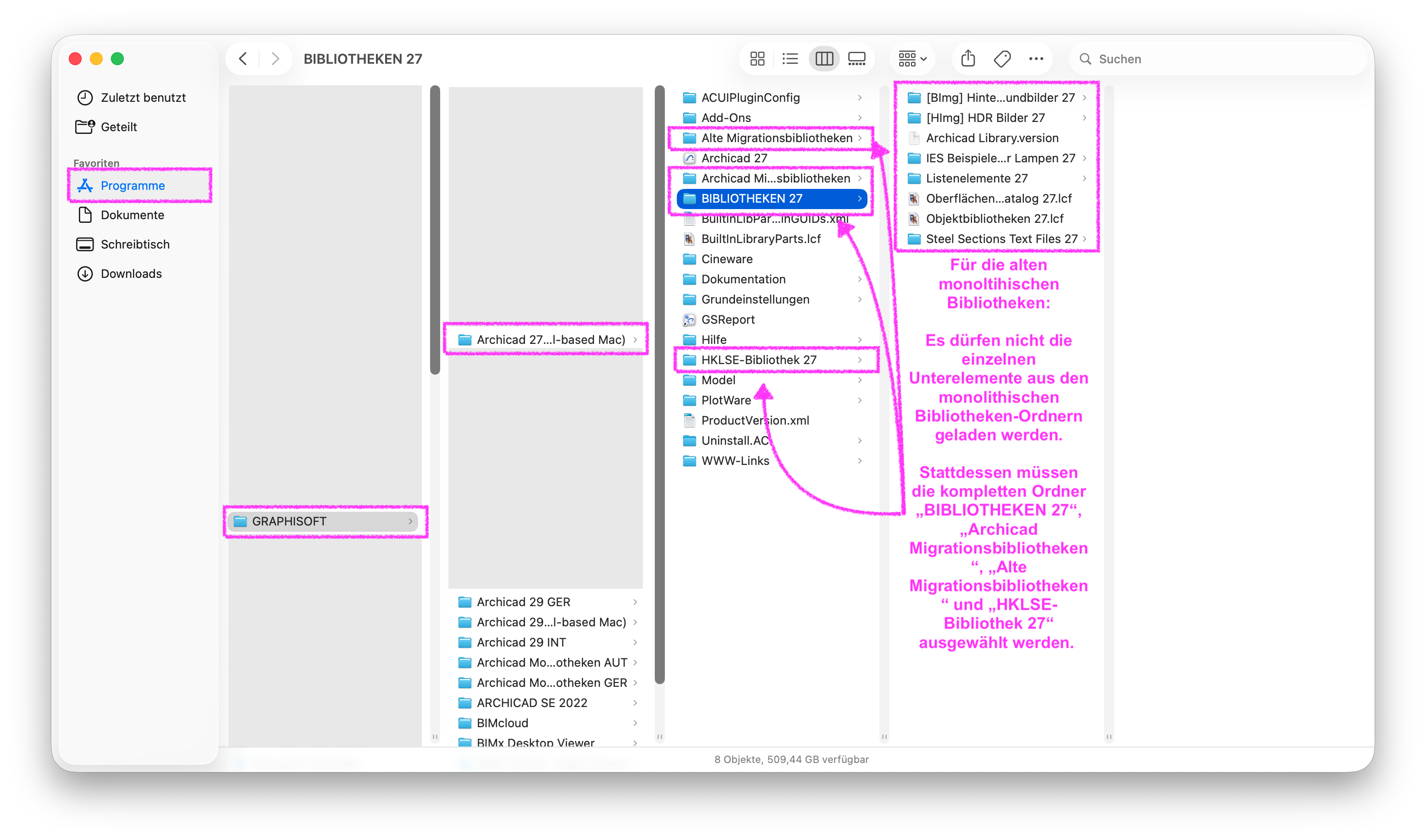Image resolution: width=1426 pixels, height=840 pixels.
Task: Select BIBLIOTHEKEN 27 folder row
Action: coord(772,199)
